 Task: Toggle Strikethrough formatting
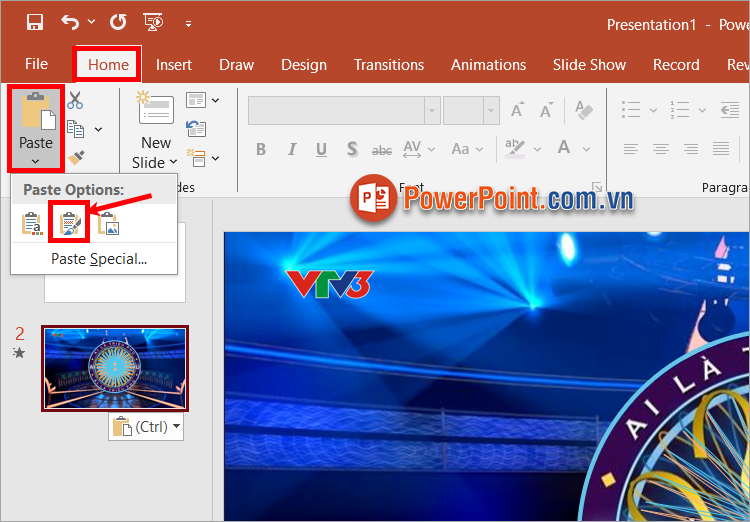[x=382, y=150]
